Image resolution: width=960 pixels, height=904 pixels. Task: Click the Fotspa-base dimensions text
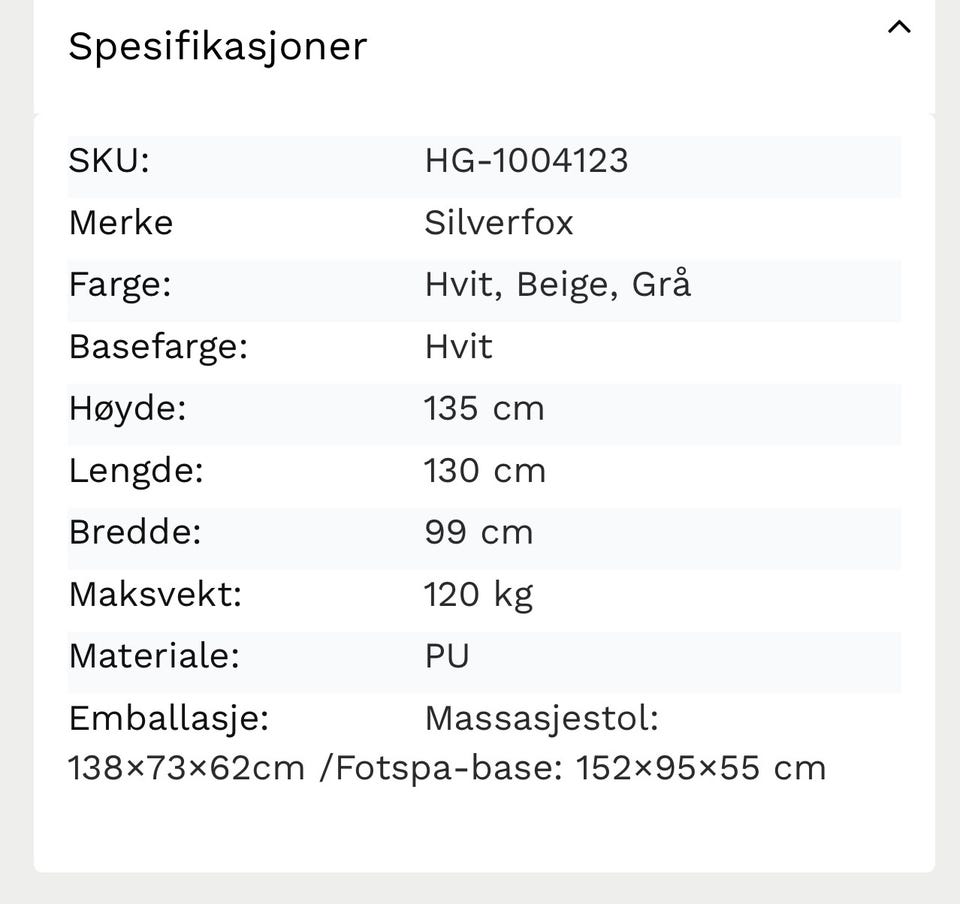tap(580, 768)
